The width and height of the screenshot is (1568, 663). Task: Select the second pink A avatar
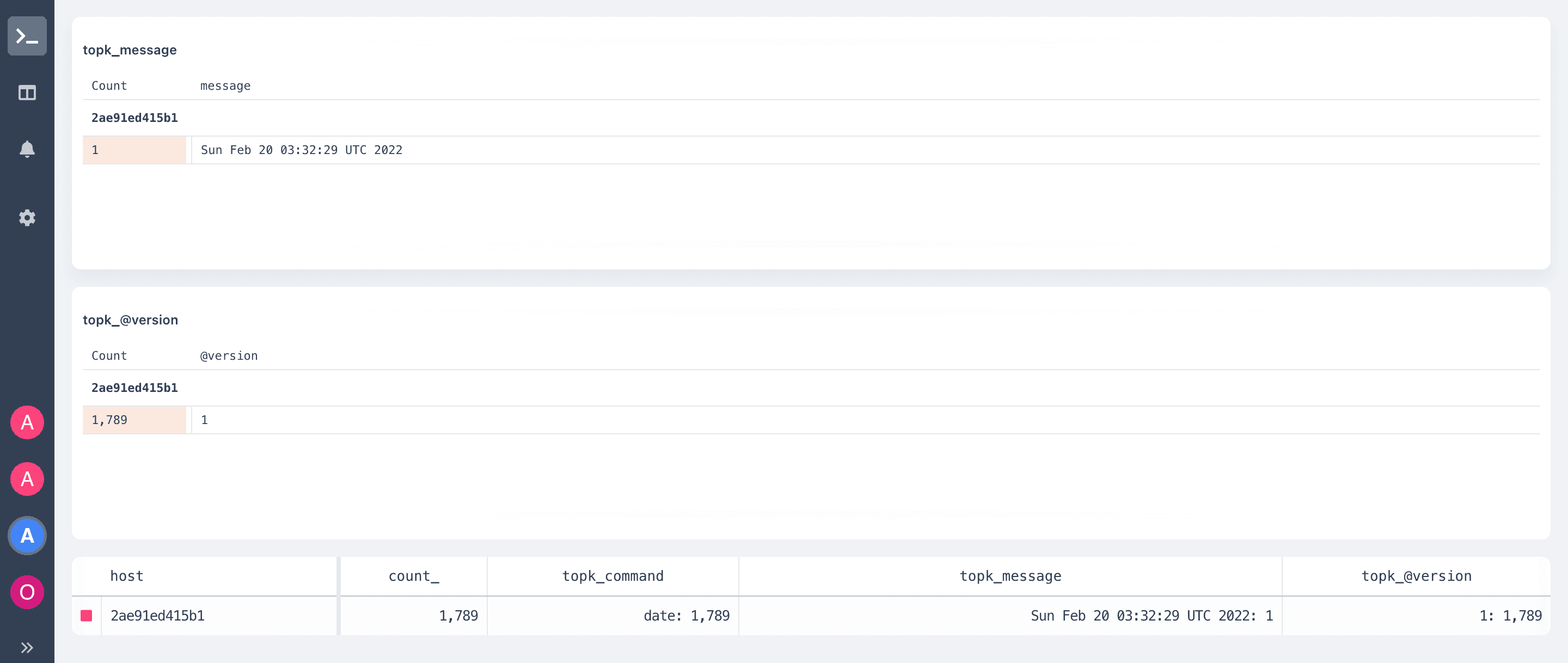27,479
